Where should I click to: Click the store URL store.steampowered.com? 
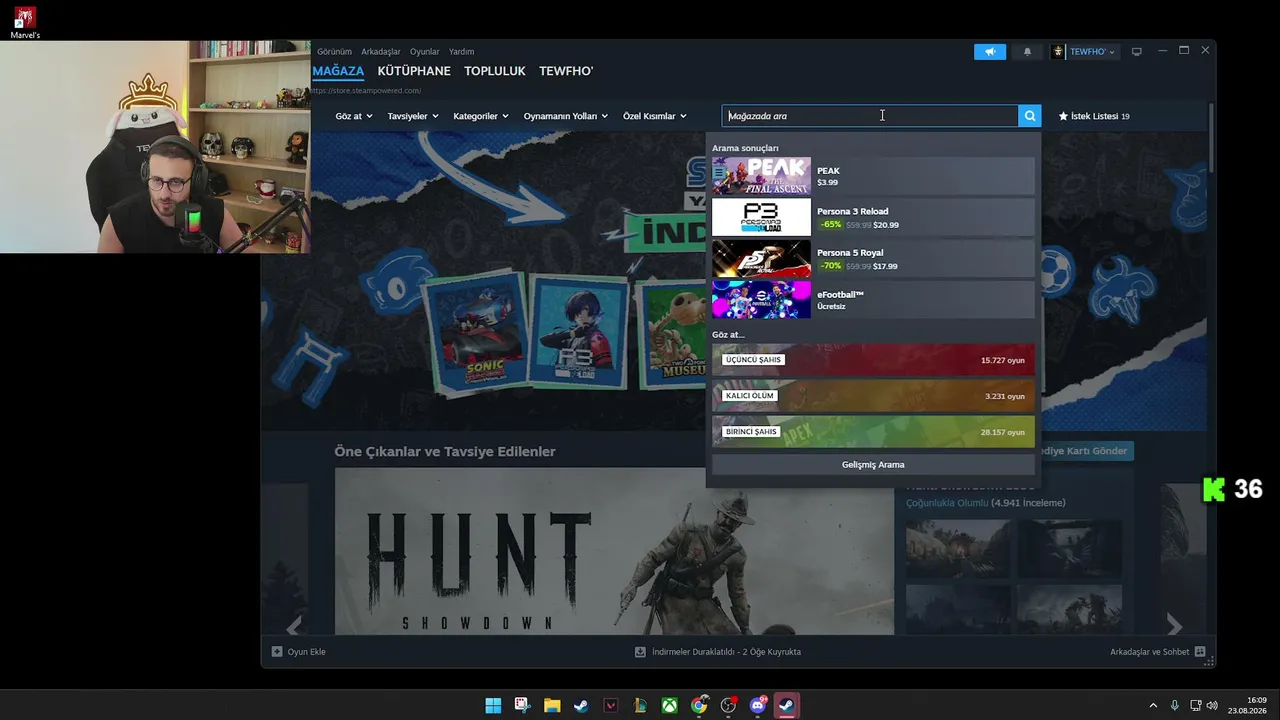[x=367, y=91]
